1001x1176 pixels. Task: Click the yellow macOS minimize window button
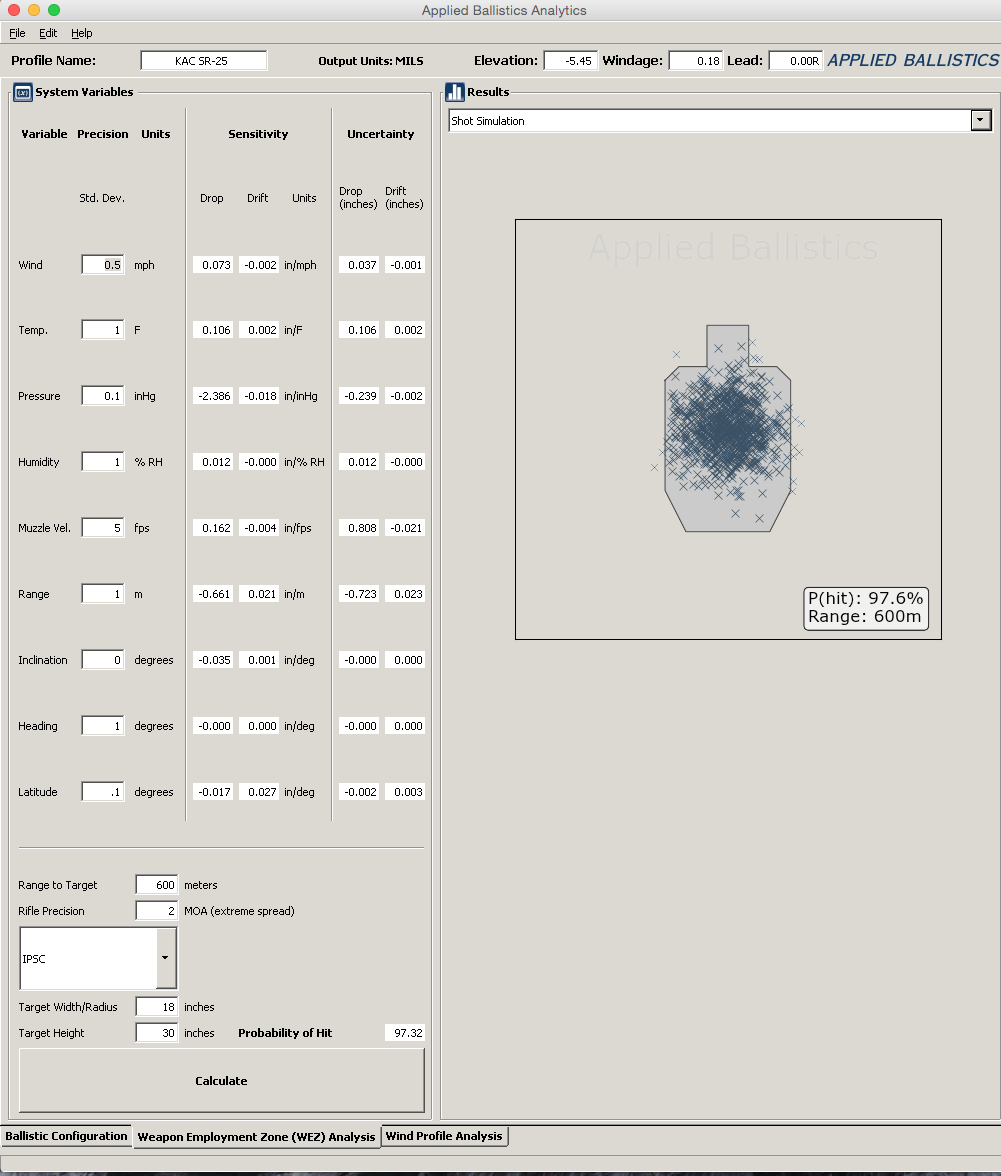(34, 10)
